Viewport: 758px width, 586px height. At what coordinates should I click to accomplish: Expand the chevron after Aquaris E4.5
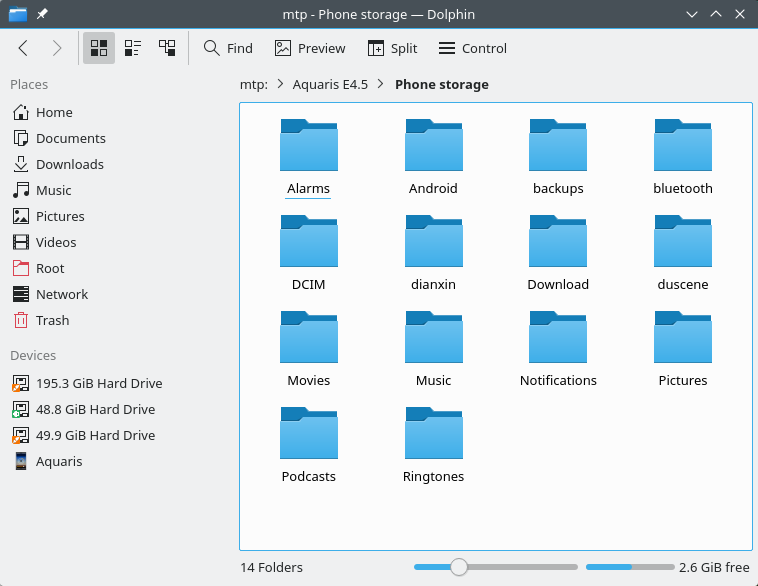[x=382, y=85]
